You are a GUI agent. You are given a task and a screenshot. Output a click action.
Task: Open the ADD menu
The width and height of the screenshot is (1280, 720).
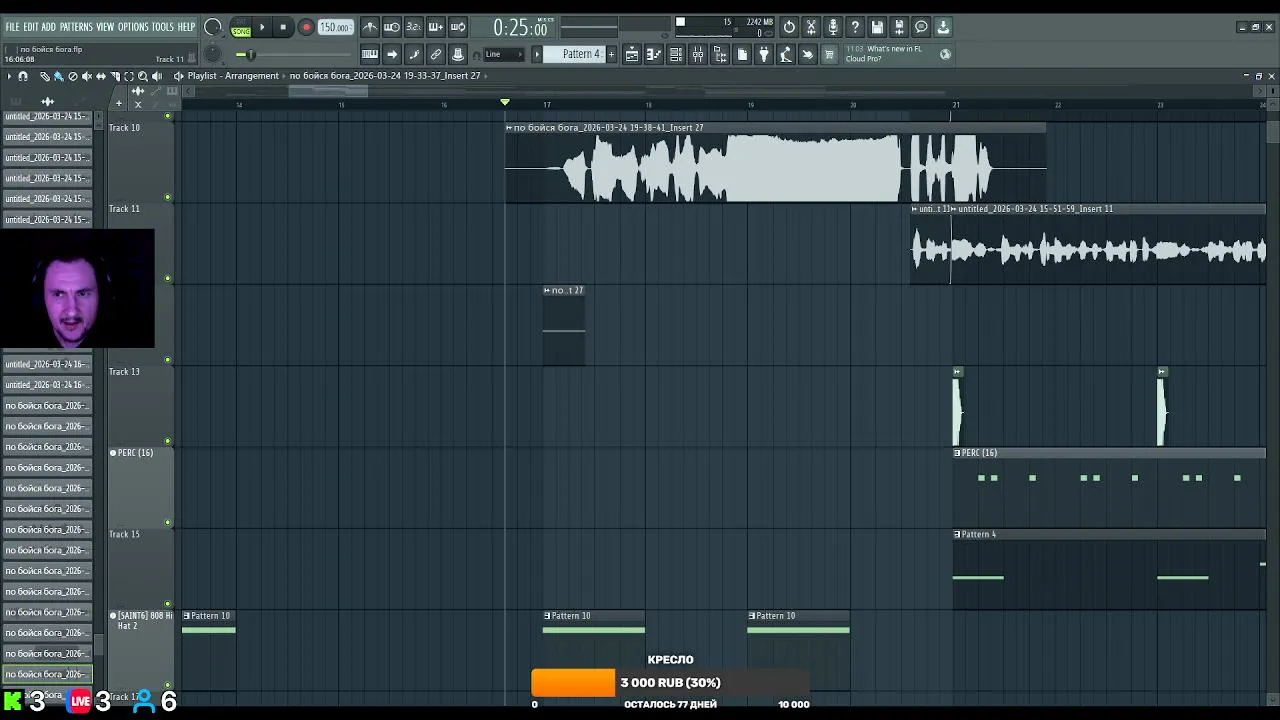click(49, 27)
